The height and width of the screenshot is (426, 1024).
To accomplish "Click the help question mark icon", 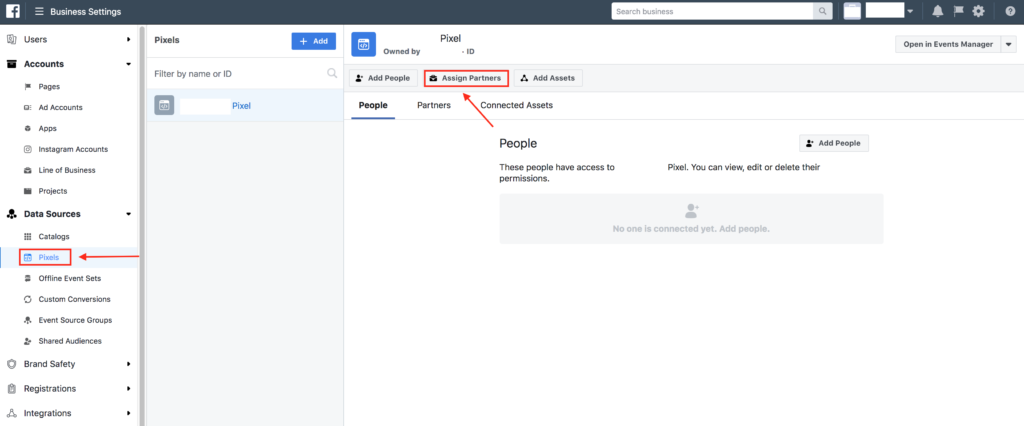I will point(1008,11).
